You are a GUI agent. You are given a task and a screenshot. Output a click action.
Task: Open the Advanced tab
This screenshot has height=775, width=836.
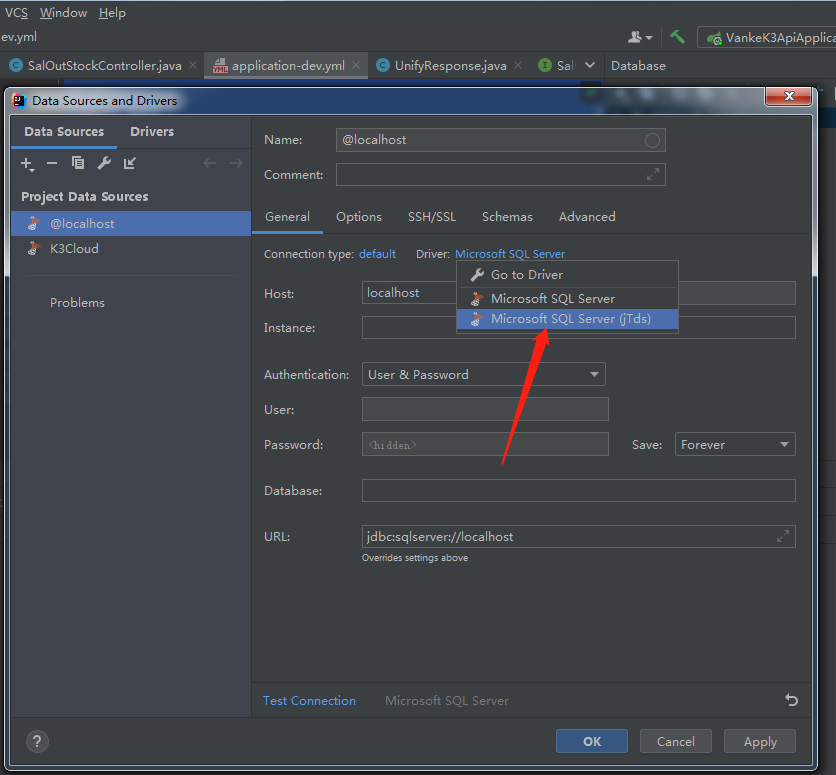coord(587,217)
